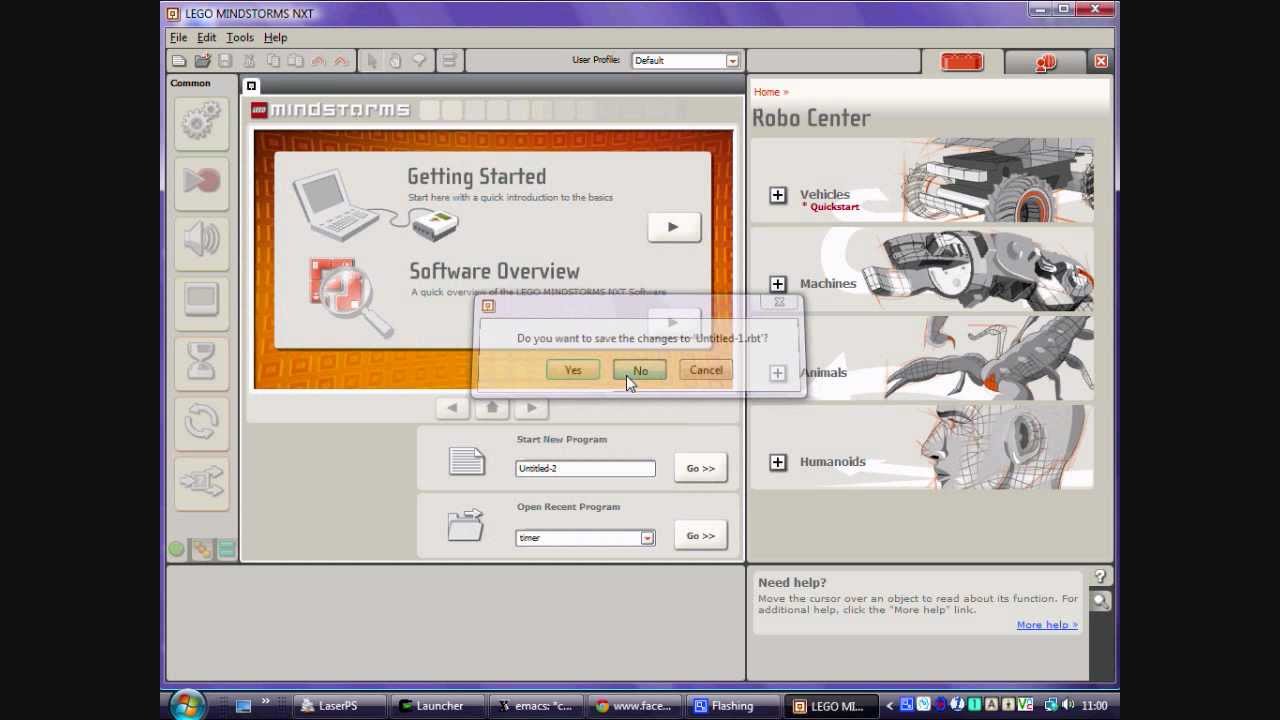Click the volume icon in system tray

(1068, 706)
